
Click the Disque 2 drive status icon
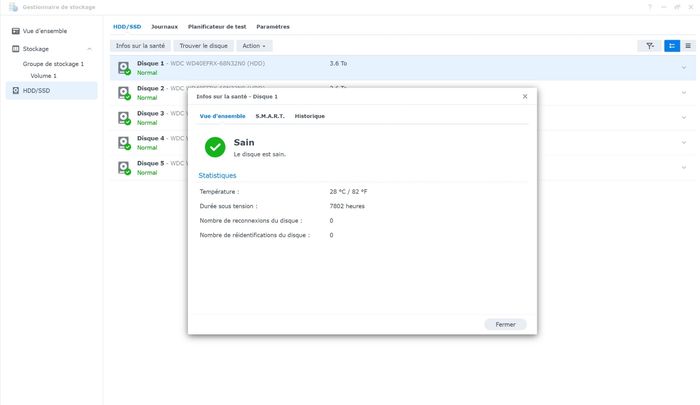(124, 93)
